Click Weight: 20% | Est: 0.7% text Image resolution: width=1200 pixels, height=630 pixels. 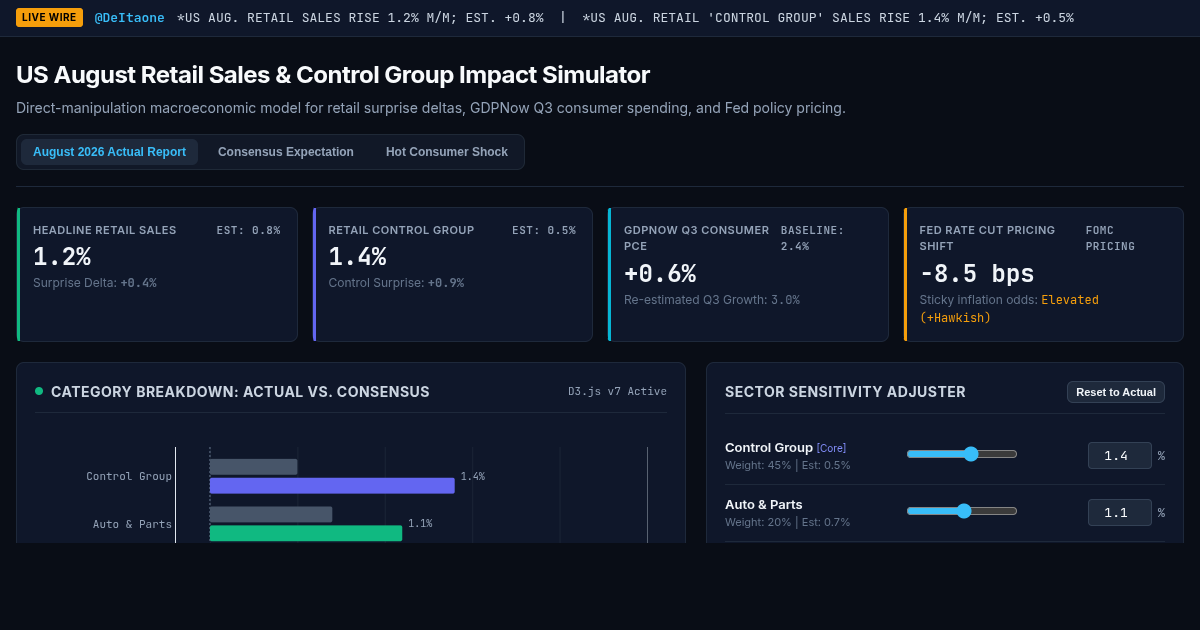click(x=787, y=522)
